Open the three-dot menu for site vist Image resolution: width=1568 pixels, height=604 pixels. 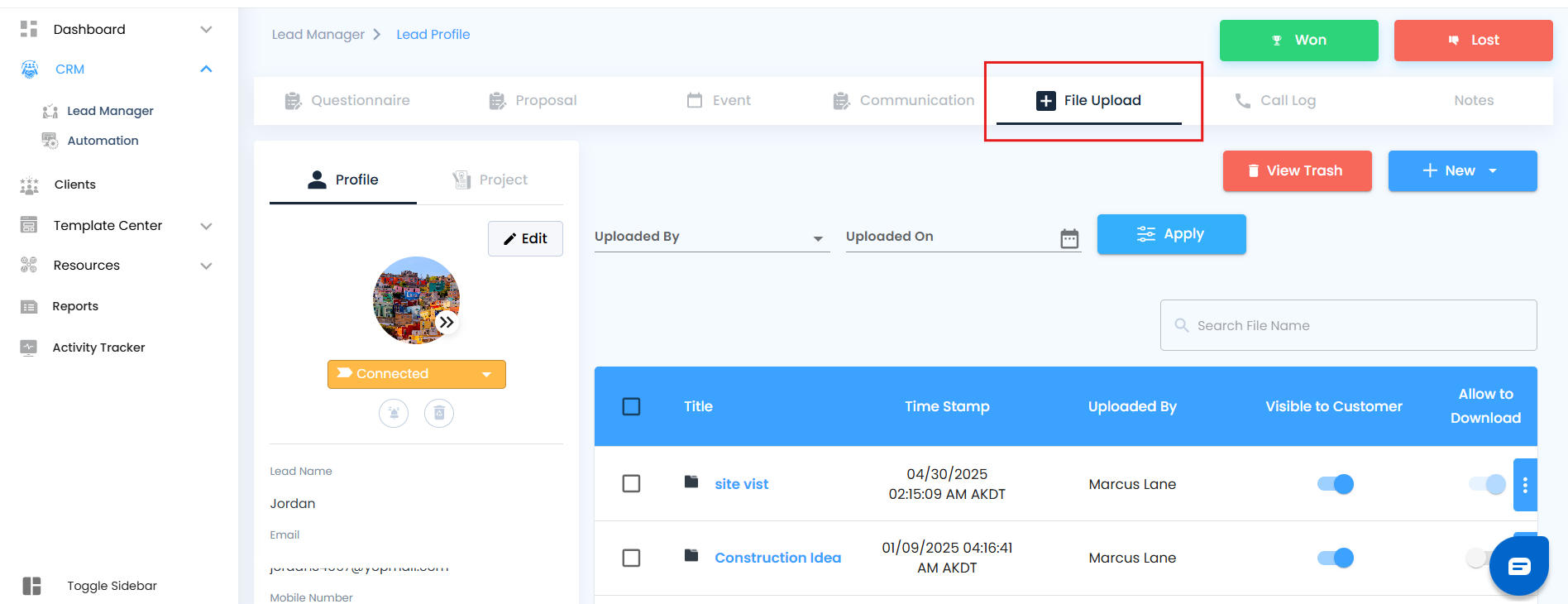point(1525,485)
